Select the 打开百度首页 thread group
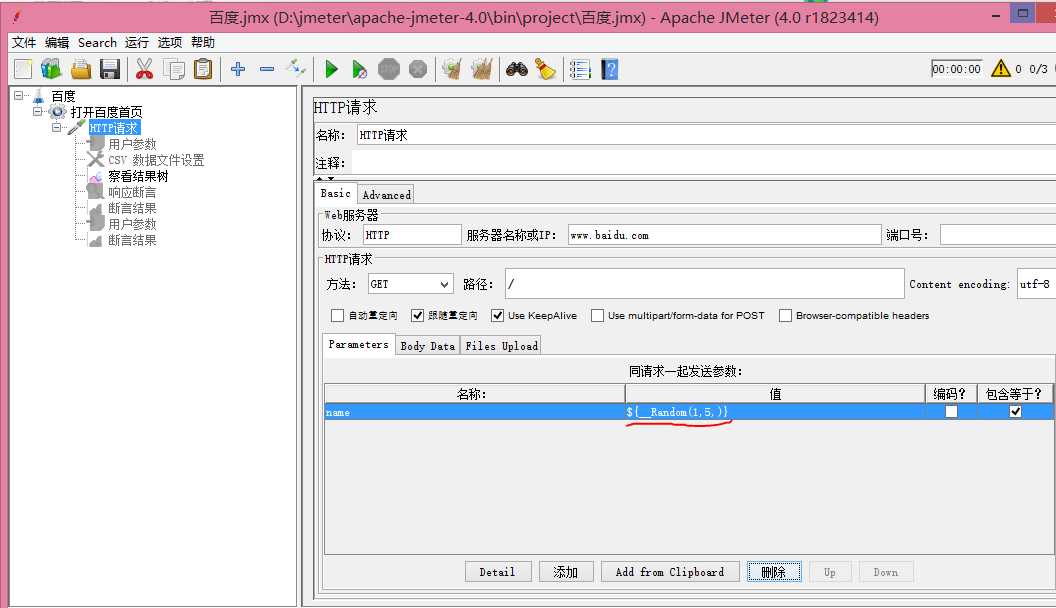Viewport: 1056px width, 608px height. [x=106, y=112]
